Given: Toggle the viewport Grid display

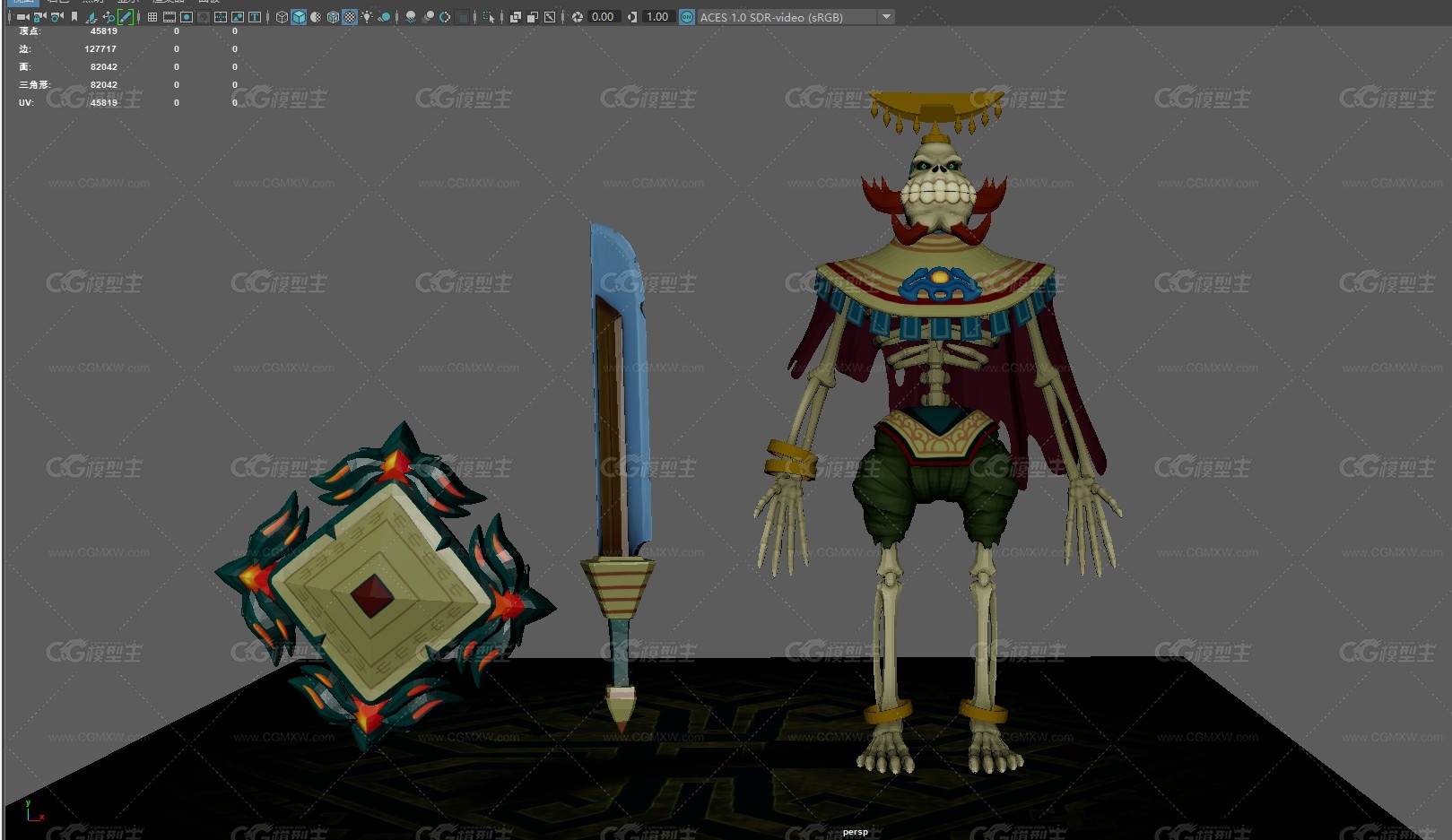Looking at the screenshot, I should [152, 17].
